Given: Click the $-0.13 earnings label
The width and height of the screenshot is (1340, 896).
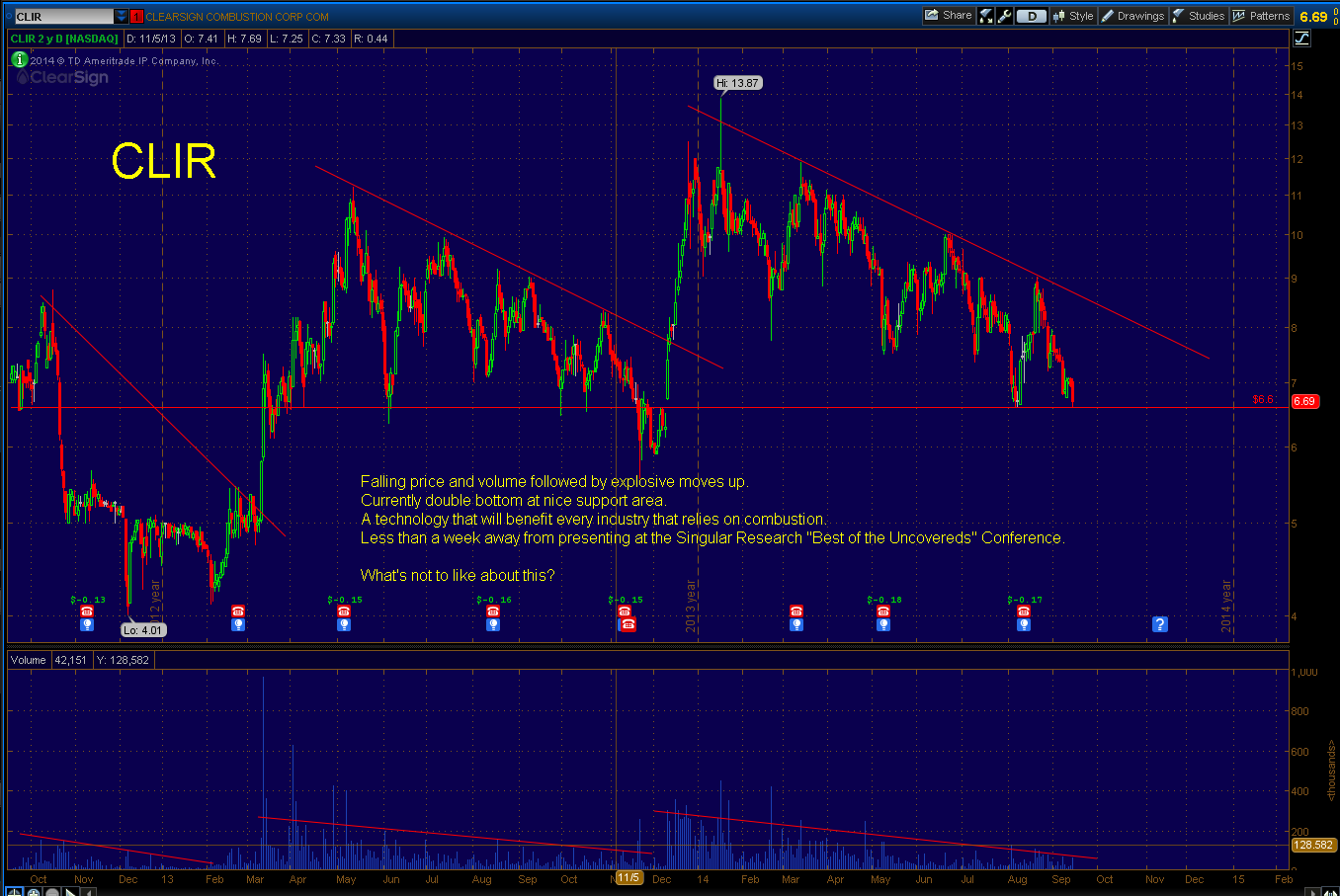Looking at the screenshot, I should pyautogui.click(x=87, y=600).
